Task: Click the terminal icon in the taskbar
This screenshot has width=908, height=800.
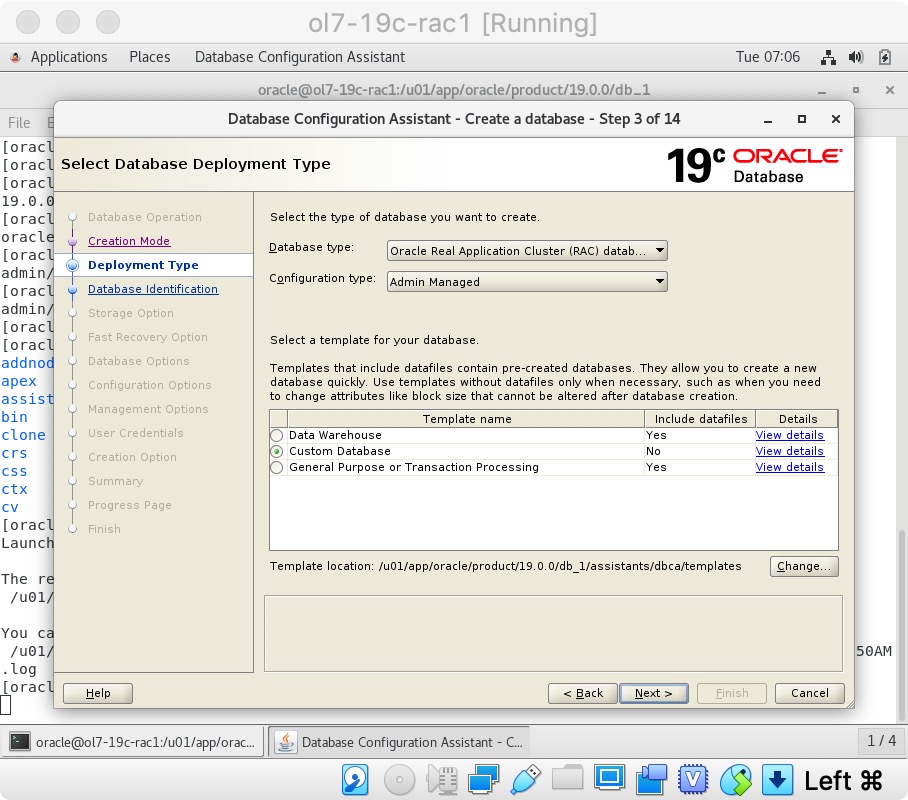Action: [x=20, y=742]
